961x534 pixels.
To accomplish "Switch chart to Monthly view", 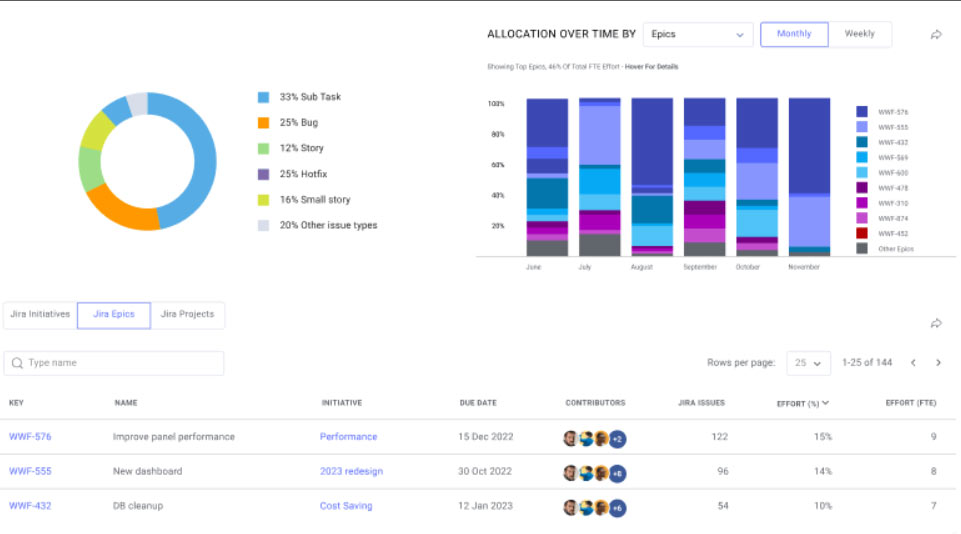I will pos(794,34).
